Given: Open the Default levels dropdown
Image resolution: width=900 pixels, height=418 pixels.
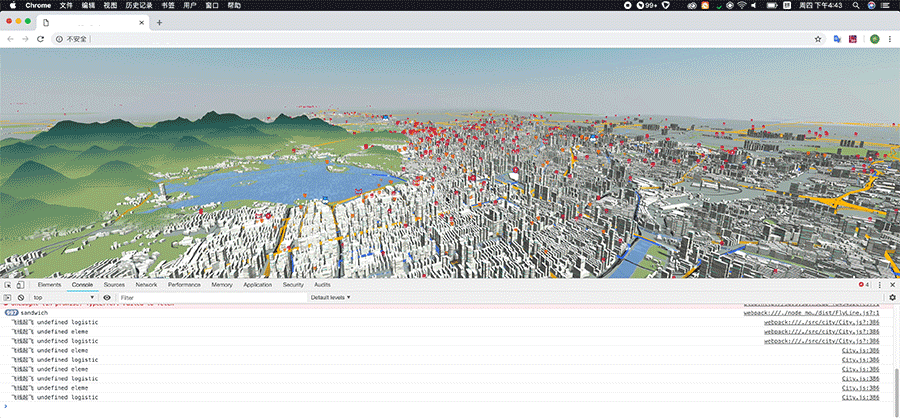Looking at the screenshot, I should 330,297.
